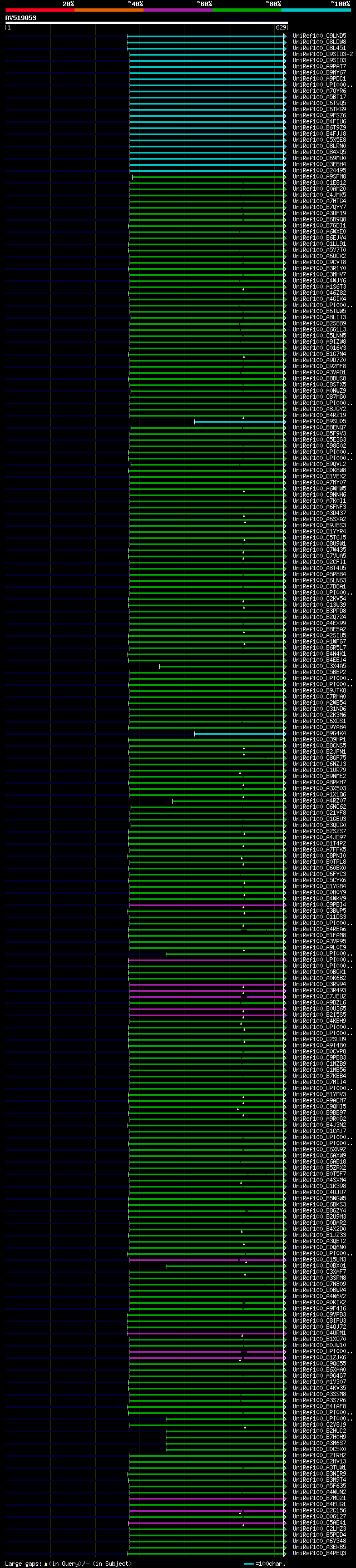Click hit UniRef100_C9NNH6
This screenshot has width=356, height=1568.
click(x=319, y=495)
